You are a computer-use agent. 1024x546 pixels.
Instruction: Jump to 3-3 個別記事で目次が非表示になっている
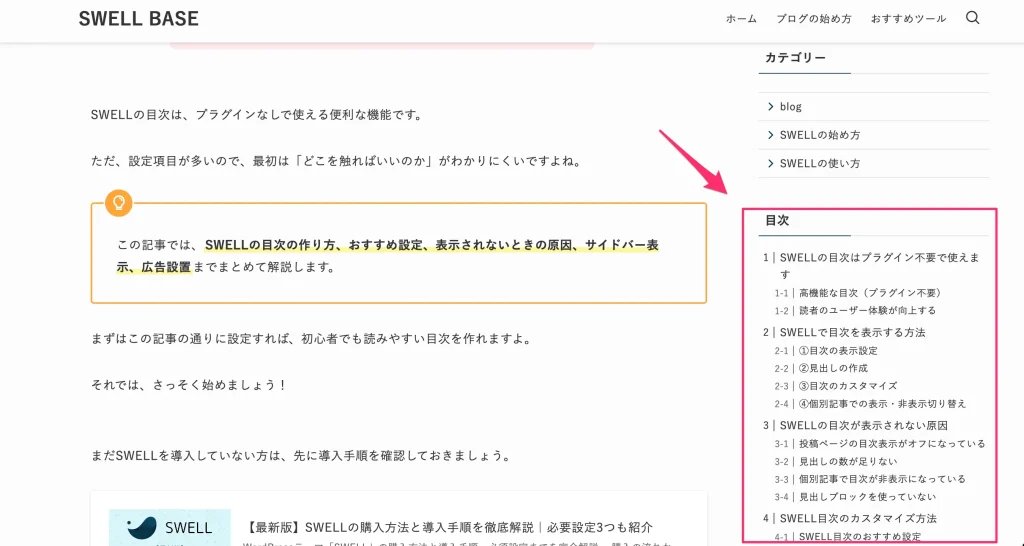[870, 479]
